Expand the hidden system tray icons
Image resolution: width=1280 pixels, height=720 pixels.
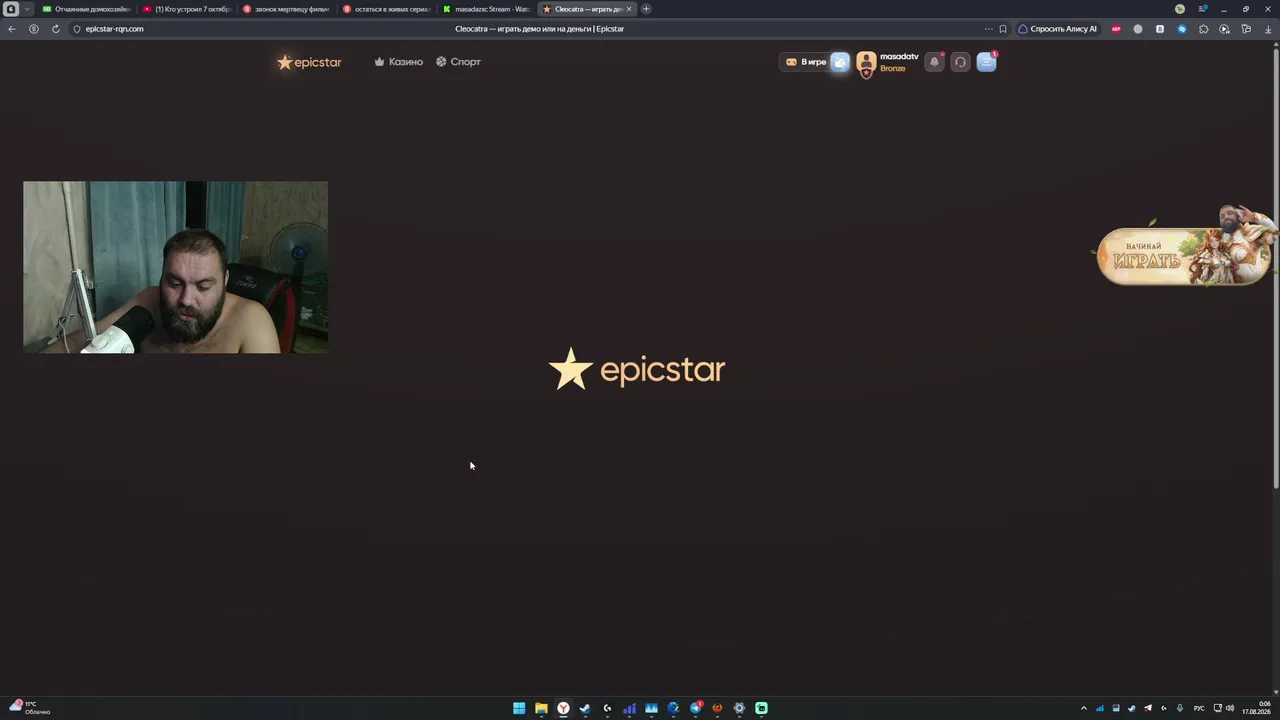(1083, 708)
